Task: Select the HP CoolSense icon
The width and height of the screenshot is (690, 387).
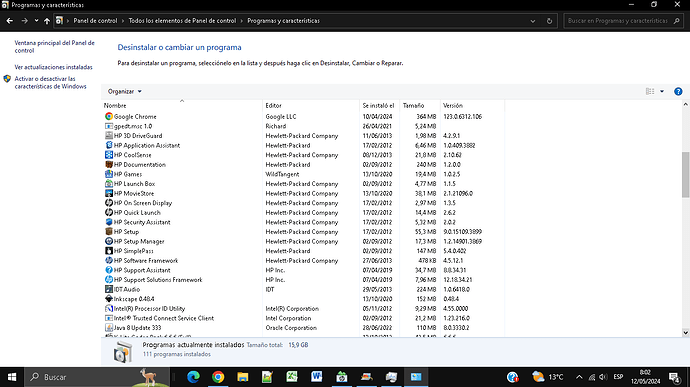Action: click(109, 155)
